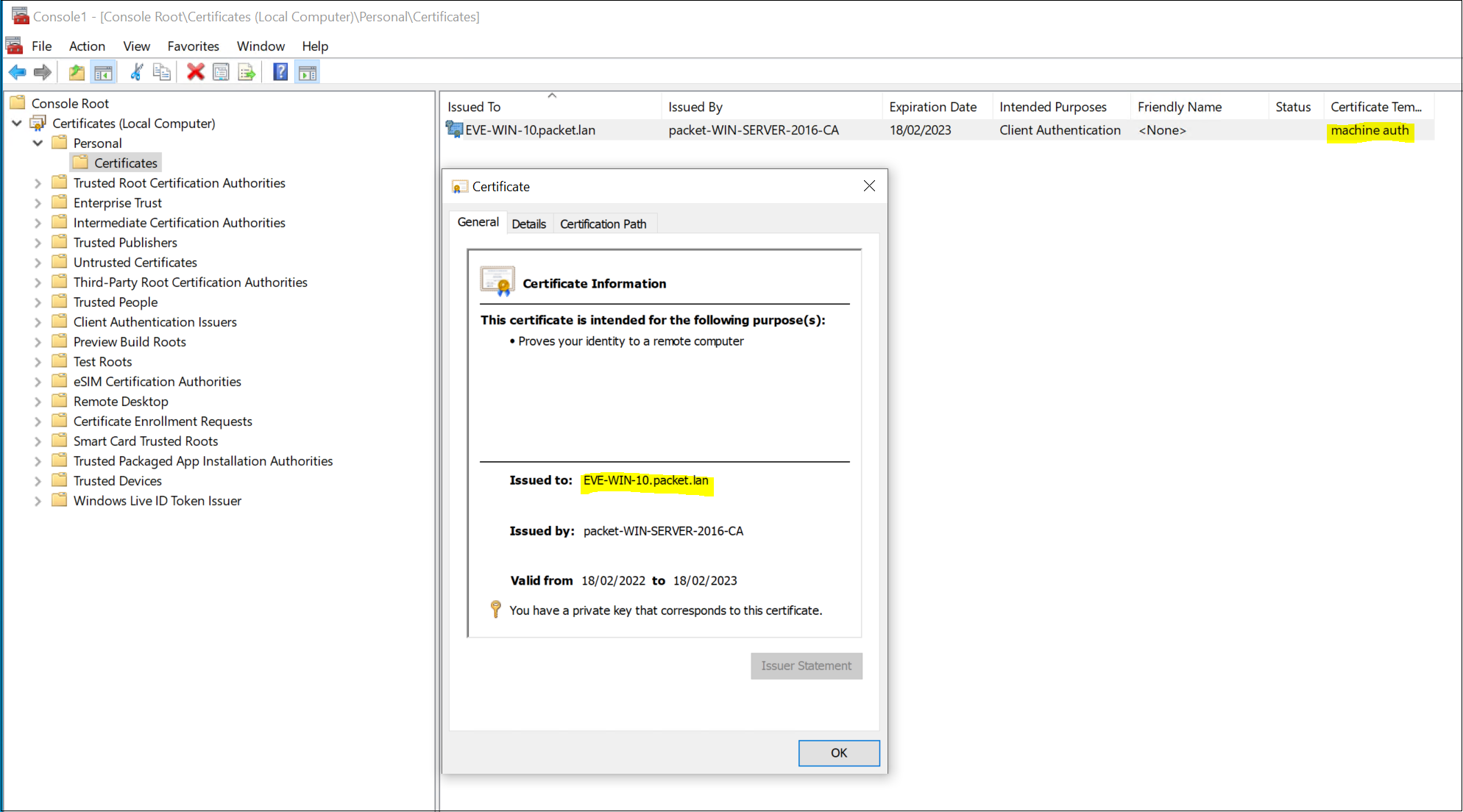
Task: Switch to the Details tab
Action: click(x=529, y=223)
